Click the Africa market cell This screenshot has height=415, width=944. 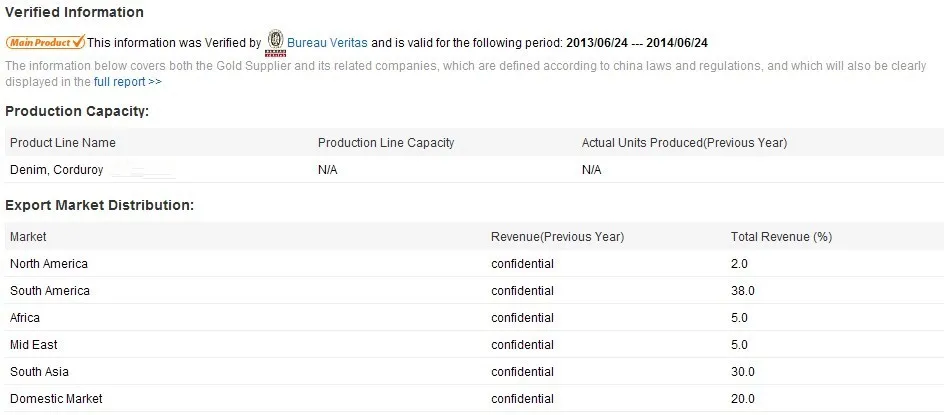25,318
